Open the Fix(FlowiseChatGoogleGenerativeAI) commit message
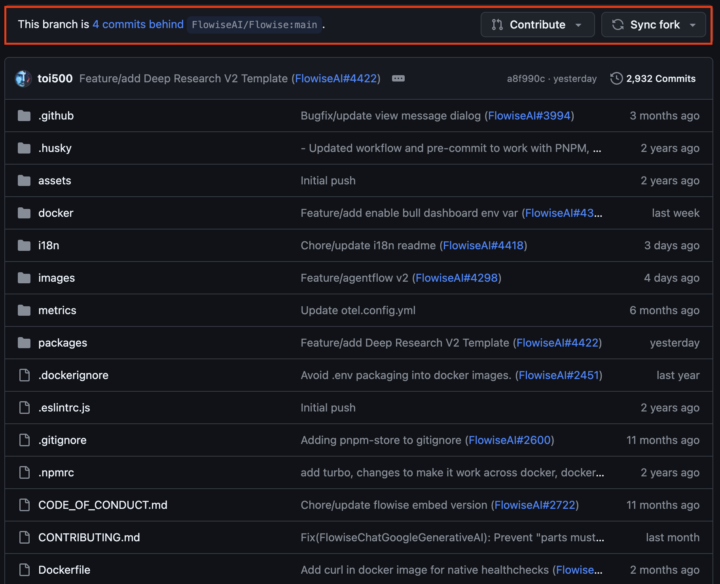The image size is (720, 584). pyautogui.click(x=452, y=538)
